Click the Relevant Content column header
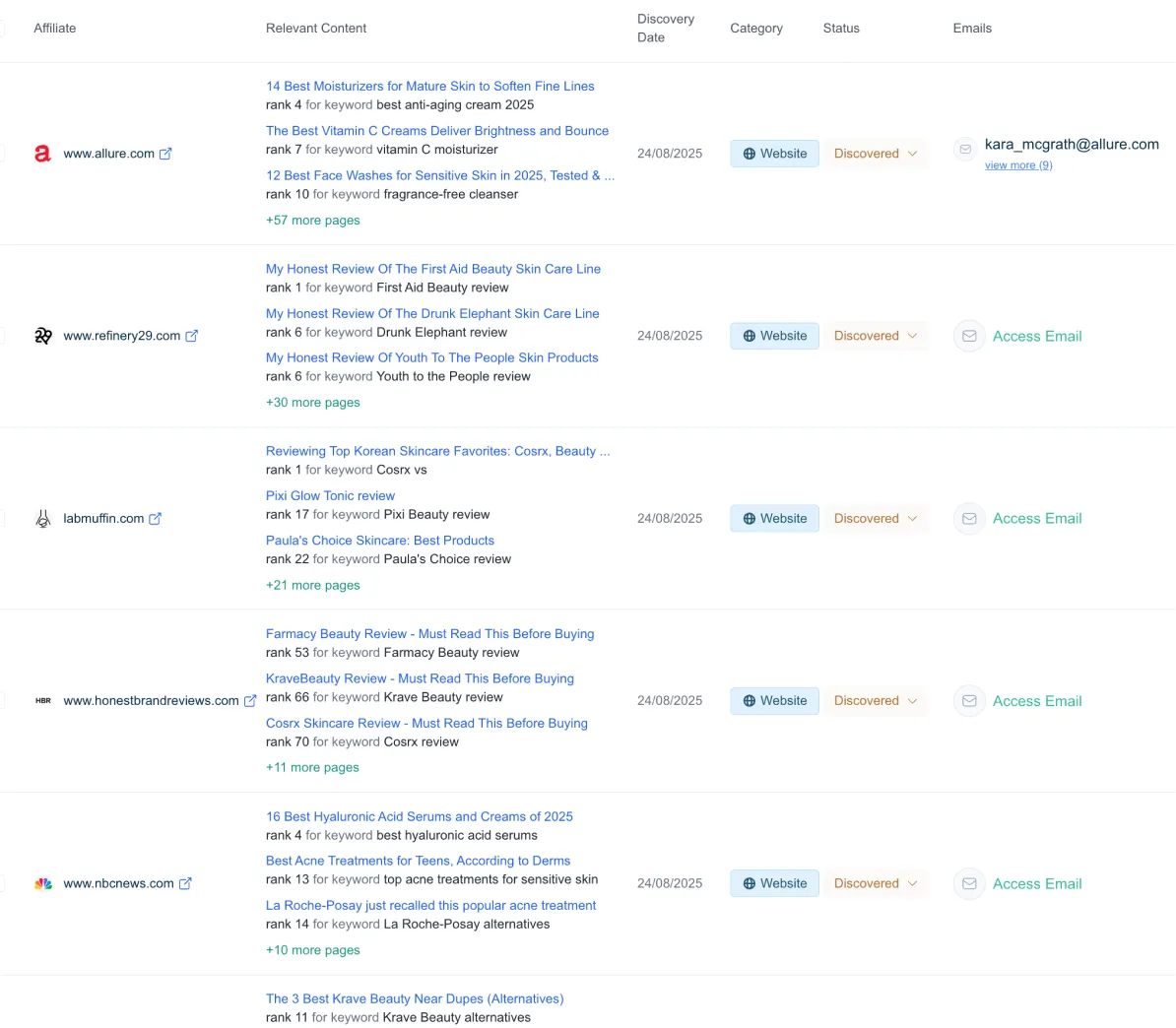This screenshot has height=1028, width=1176. pos(316,28)
